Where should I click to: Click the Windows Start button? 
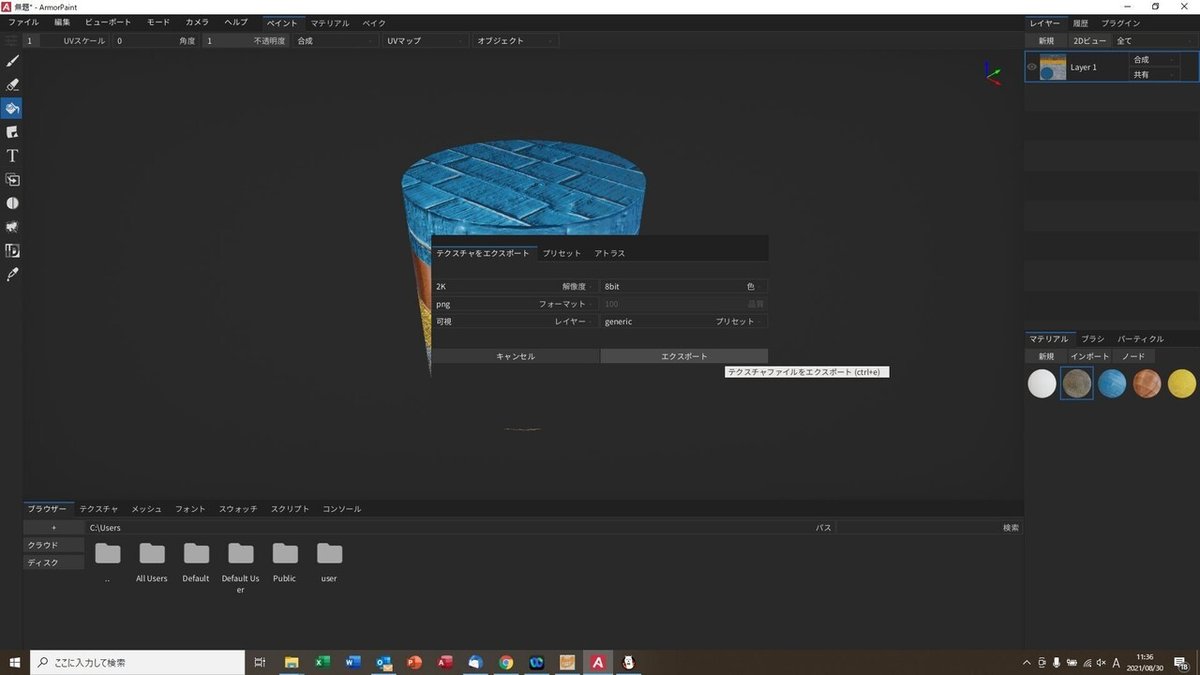[x=14, y=662]
